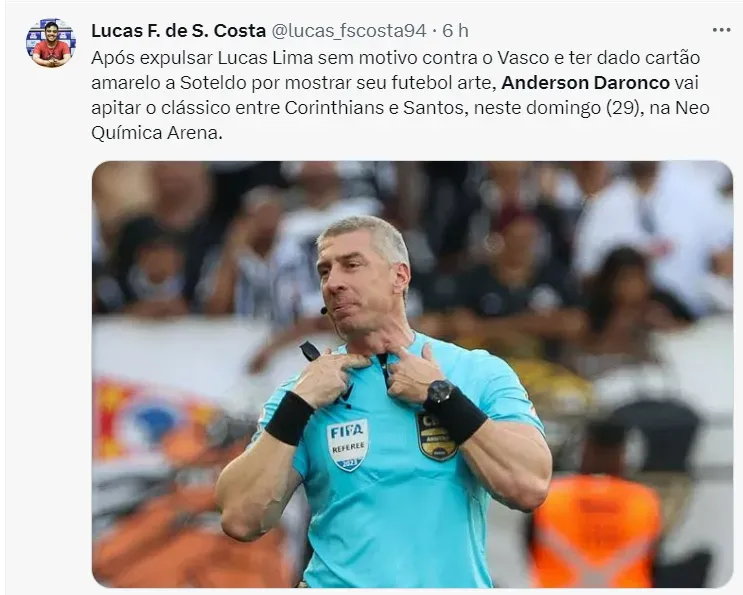Click the name Lucas Lima in the tweet body
Viewport: 743px width, 595px height.
[x=265, y=58]
